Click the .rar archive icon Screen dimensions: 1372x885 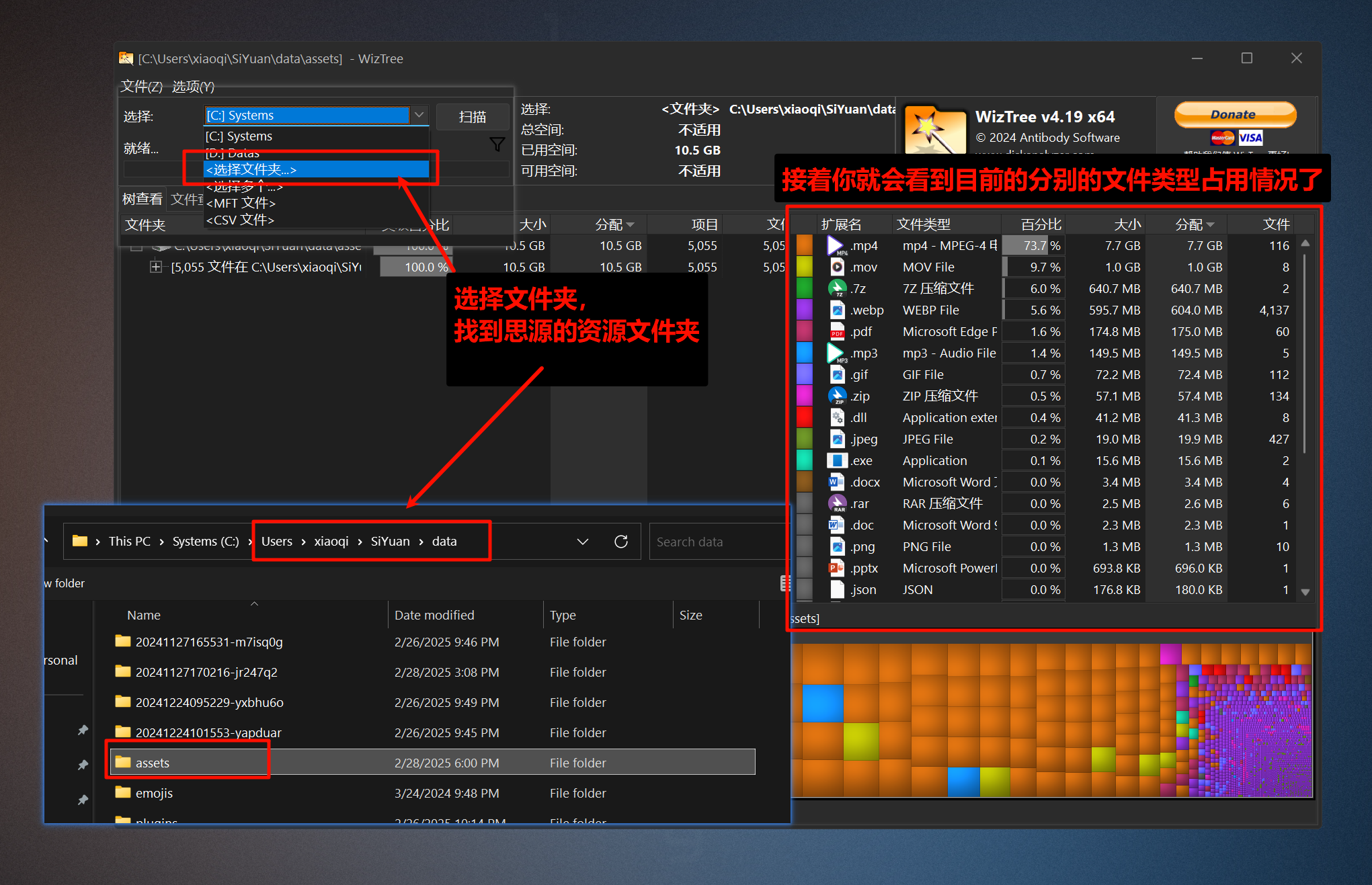837,504
